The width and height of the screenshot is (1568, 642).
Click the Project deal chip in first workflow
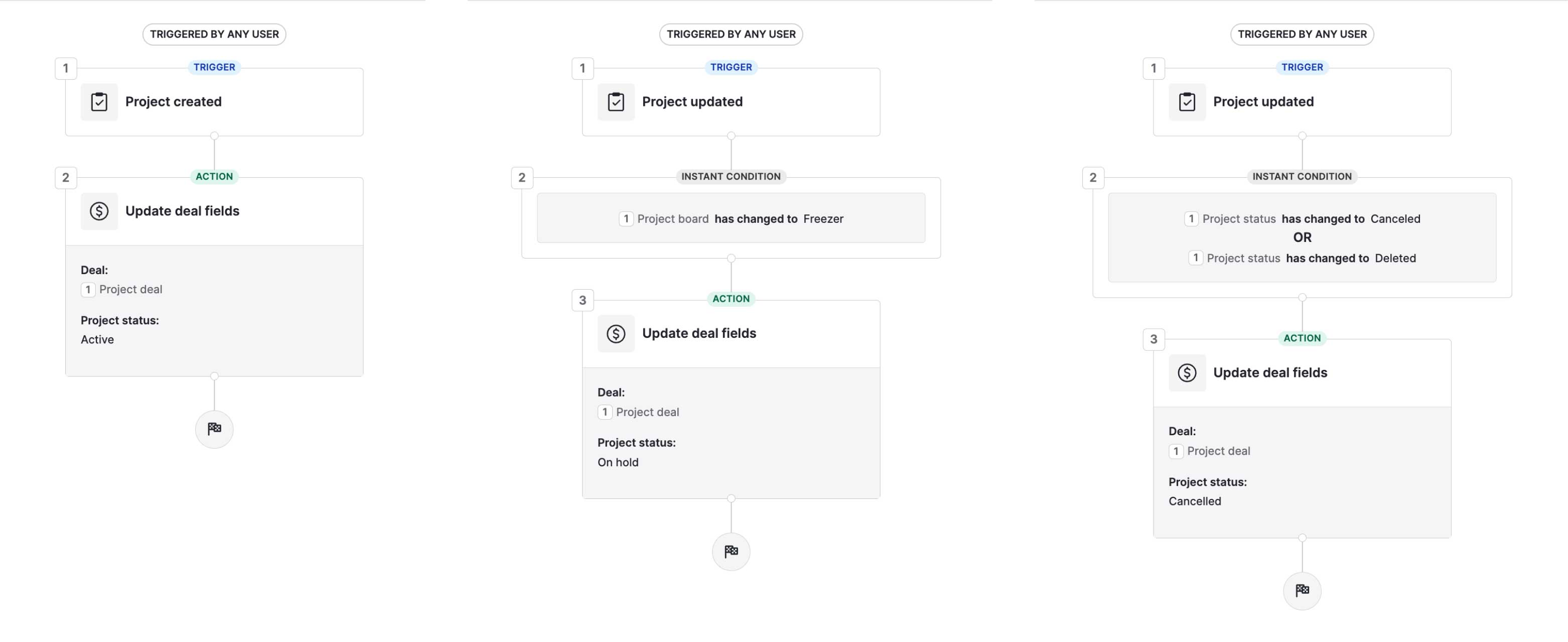(x=122, y=289)
